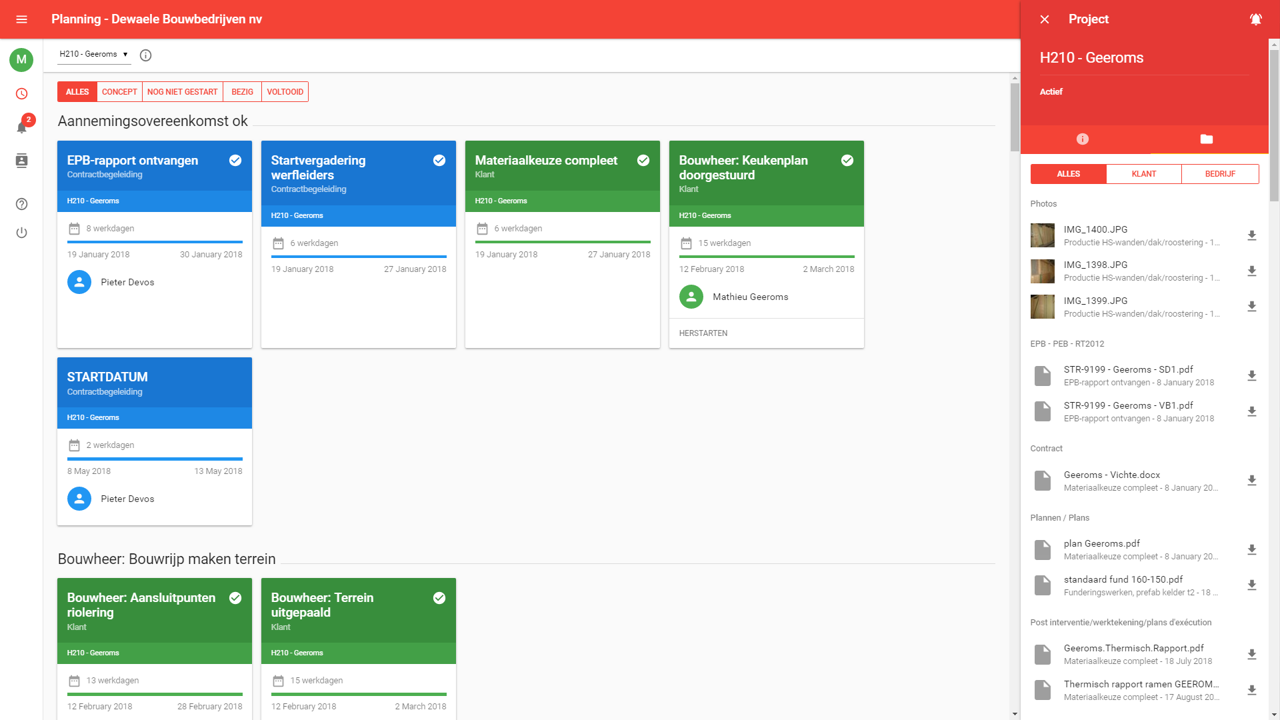Download STR-9199 - Geeroms - SD1.pdf
This screenshot has width=1280, height=720.
pos(1251,376)
